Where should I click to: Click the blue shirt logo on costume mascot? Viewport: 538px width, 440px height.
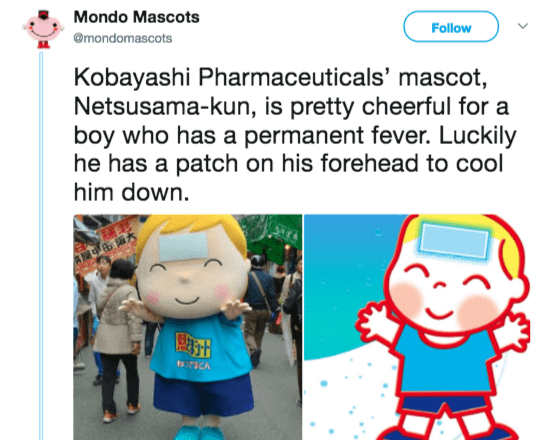(x=193, y=343)
